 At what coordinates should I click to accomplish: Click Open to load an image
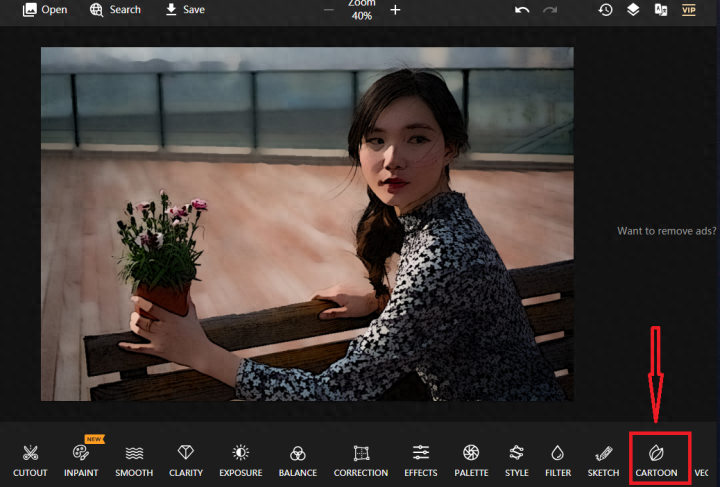45,10
